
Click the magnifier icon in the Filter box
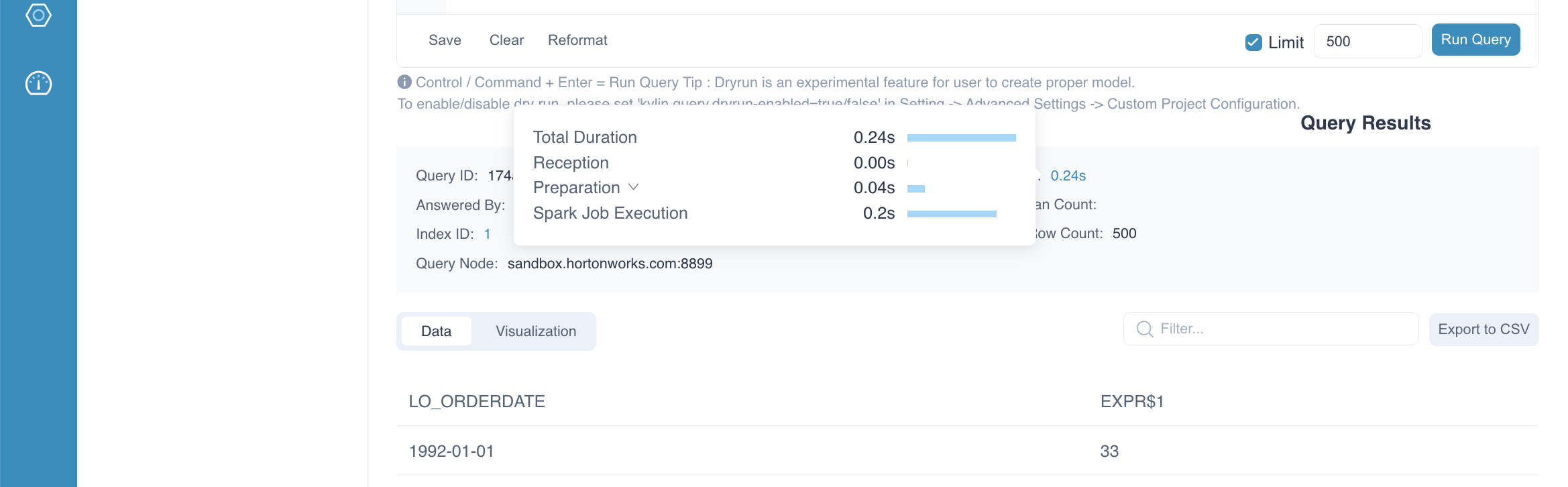point(1145,329)
